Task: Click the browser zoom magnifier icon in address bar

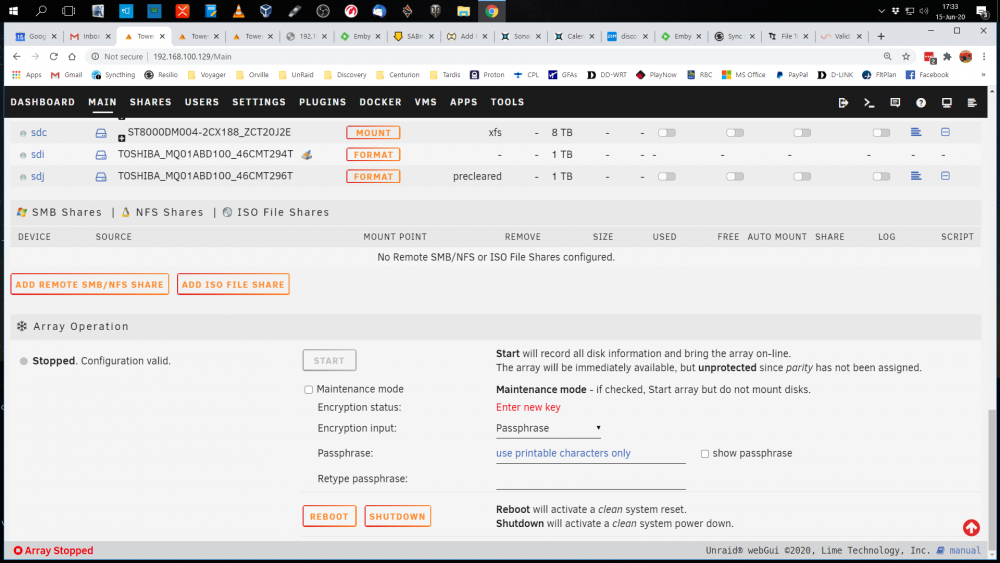Action: [x=887, y=57]
